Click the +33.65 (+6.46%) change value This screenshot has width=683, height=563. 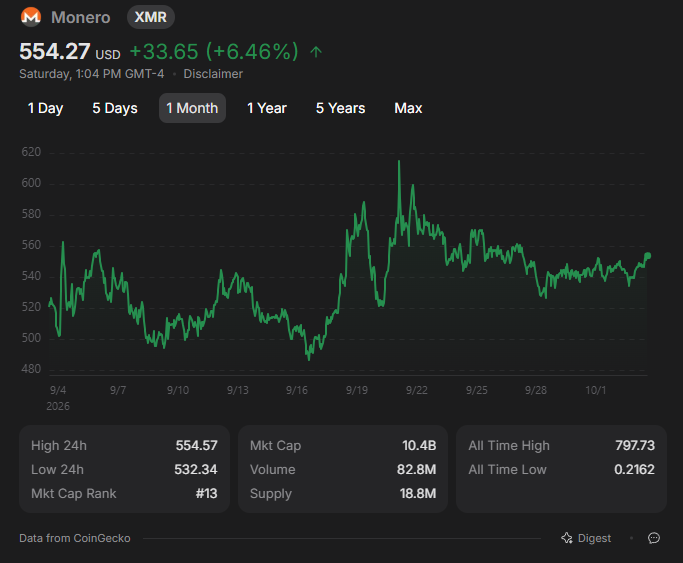[x=214, y=51]
